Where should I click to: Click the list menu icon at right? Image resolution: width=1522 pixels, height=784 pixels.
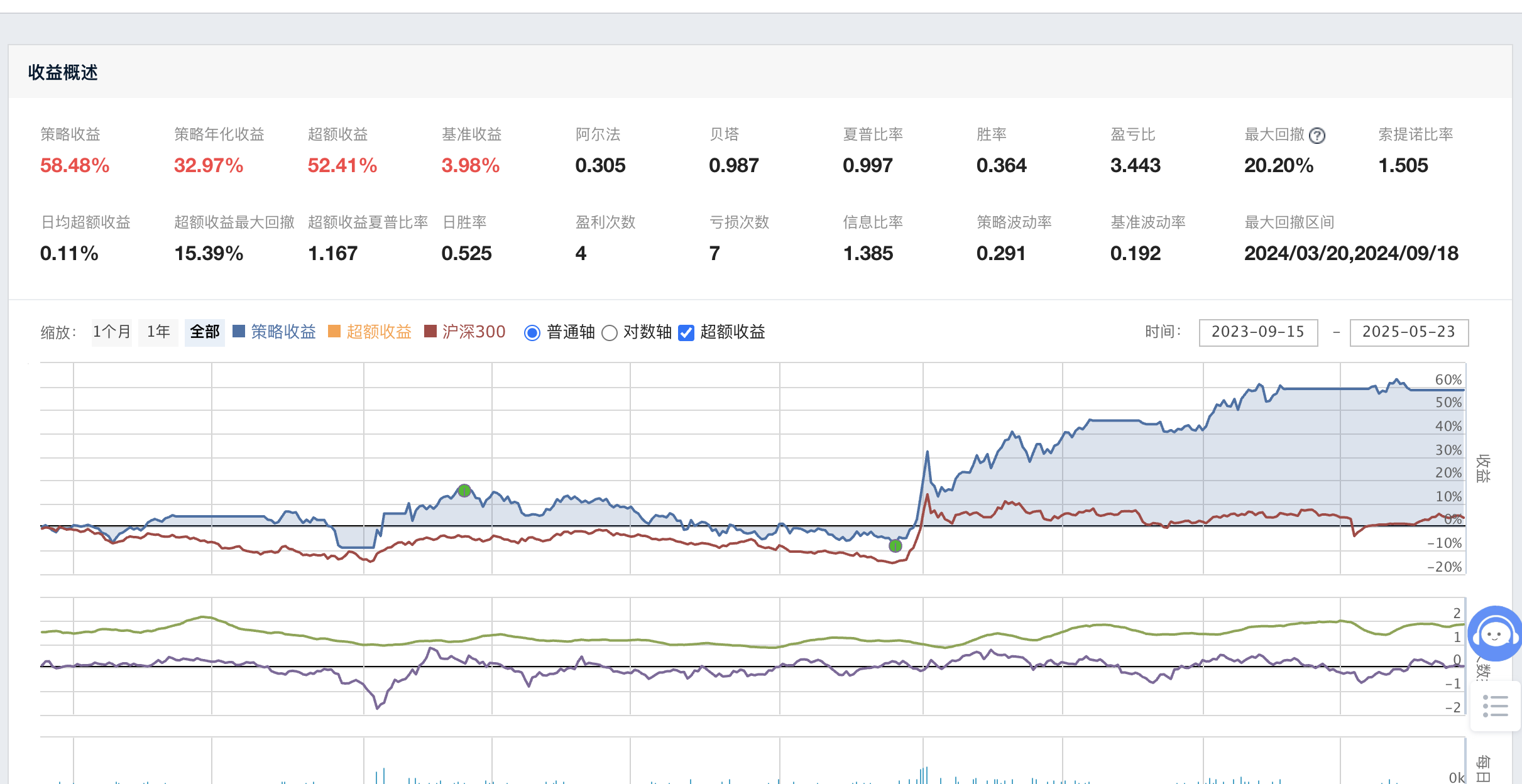pos(1495,705)
